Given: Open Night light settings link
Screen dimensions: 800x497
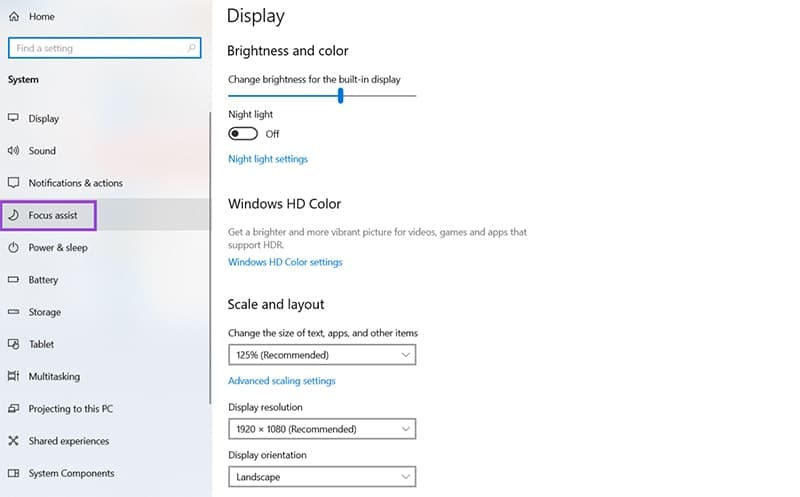Looking at the screenshot, I should pyautogui.click(x=268, y=159).
